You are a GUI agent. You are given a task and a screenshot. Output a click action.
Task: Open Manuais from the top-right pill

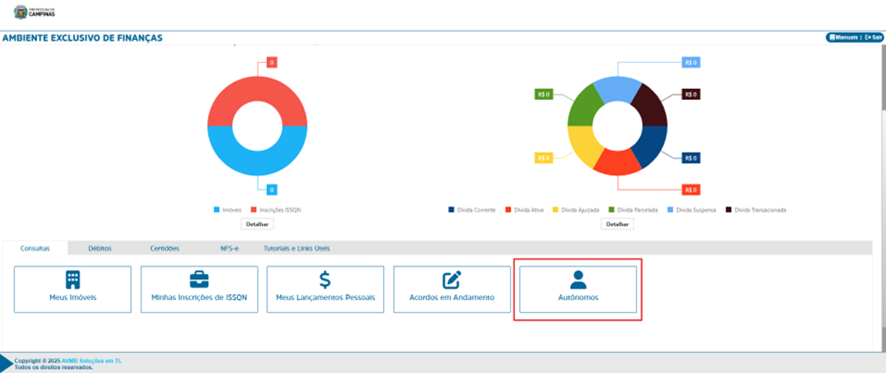tap(844, 37)
